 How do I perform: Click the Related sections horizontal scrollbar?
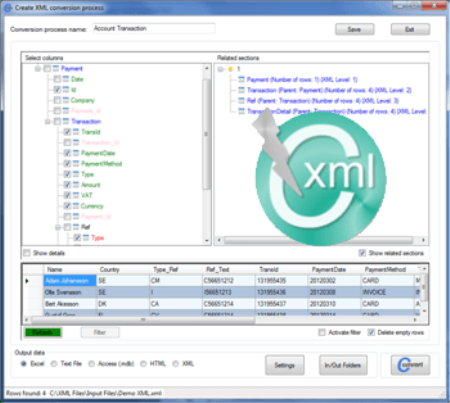coord(320,240)
